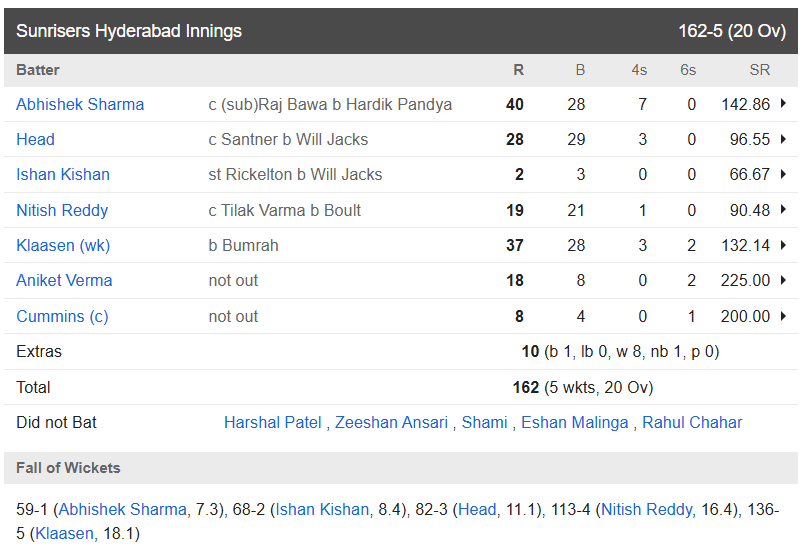Open Aniket Verma batter profile link
804x552 pixels.
point(64,281)
